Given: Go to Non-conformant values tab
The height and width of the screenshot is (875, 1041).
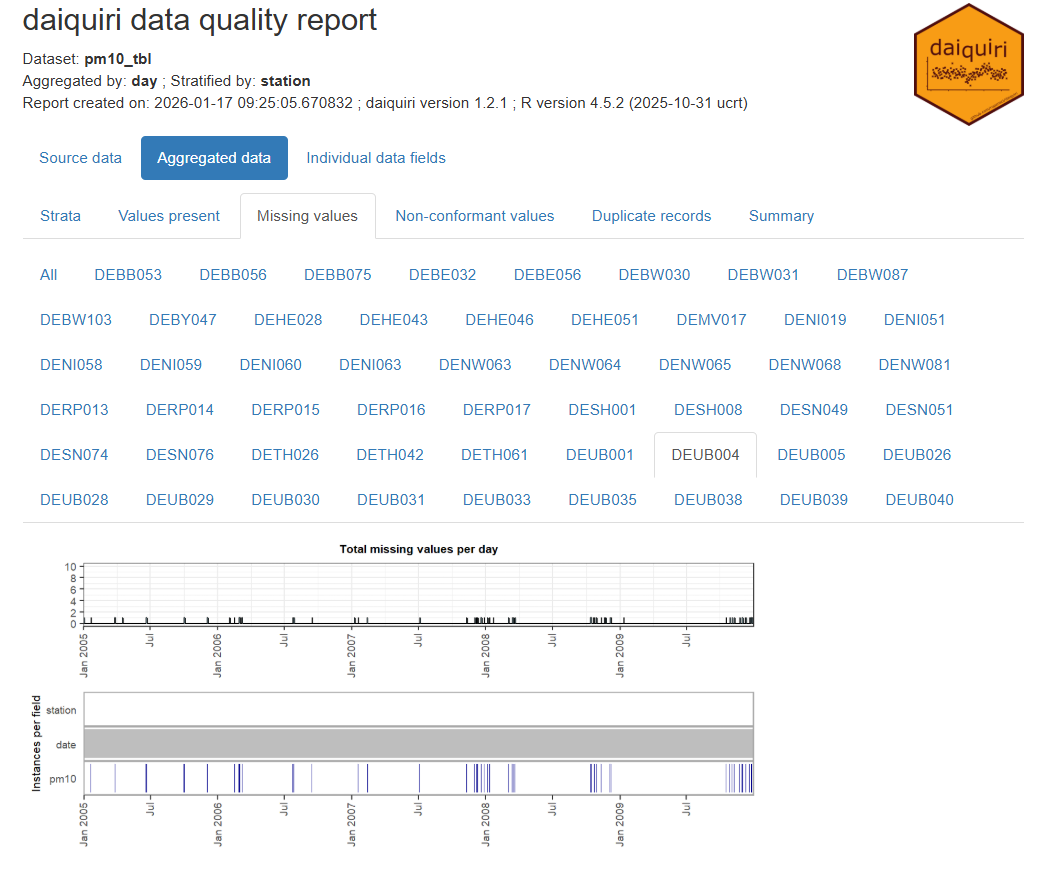Looking at the screenshot, I should (474, 216).
